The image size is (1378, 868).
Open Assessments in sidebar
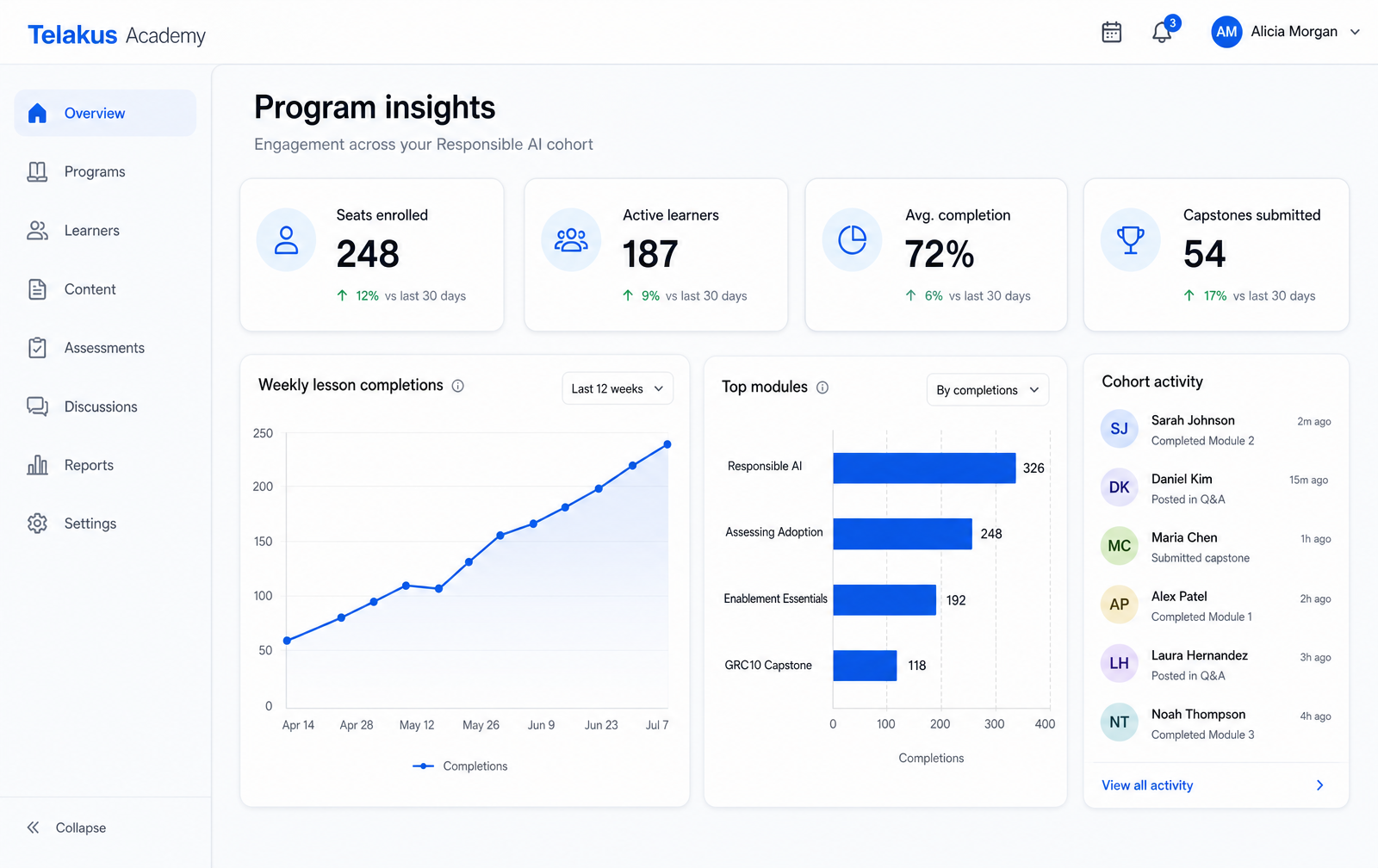[105, 348]
